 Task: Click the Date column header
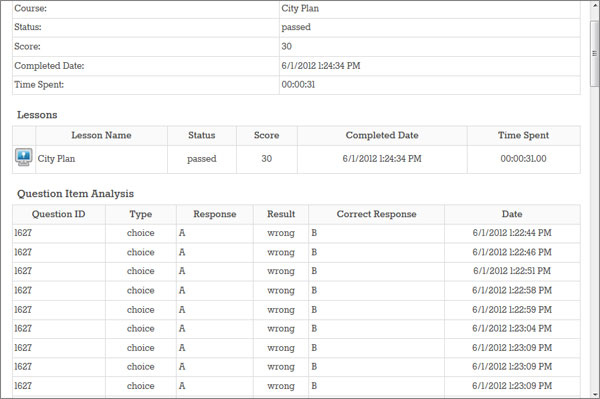click(512, 214)
